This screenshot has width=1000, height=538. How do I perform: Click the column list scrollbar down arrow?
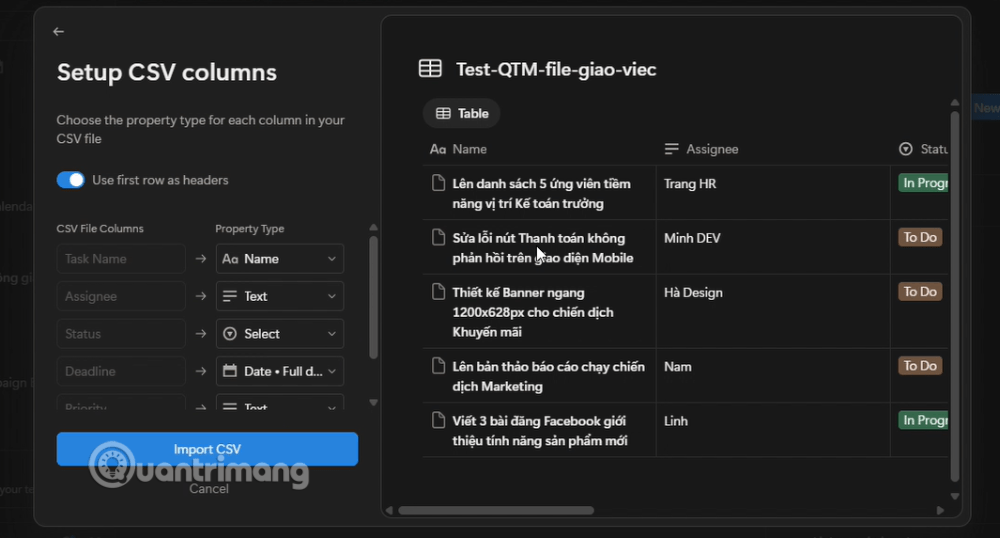(374, 402)
